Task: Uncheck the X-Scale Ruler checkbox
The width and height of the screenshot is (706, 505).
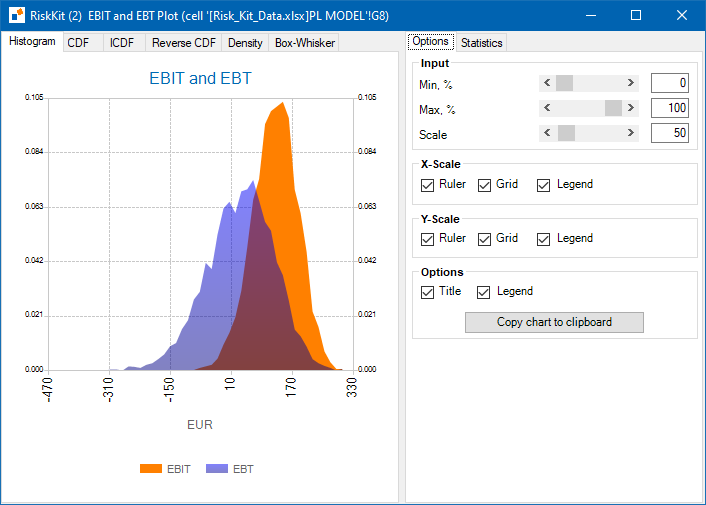Action: click(x=427, y=185)
